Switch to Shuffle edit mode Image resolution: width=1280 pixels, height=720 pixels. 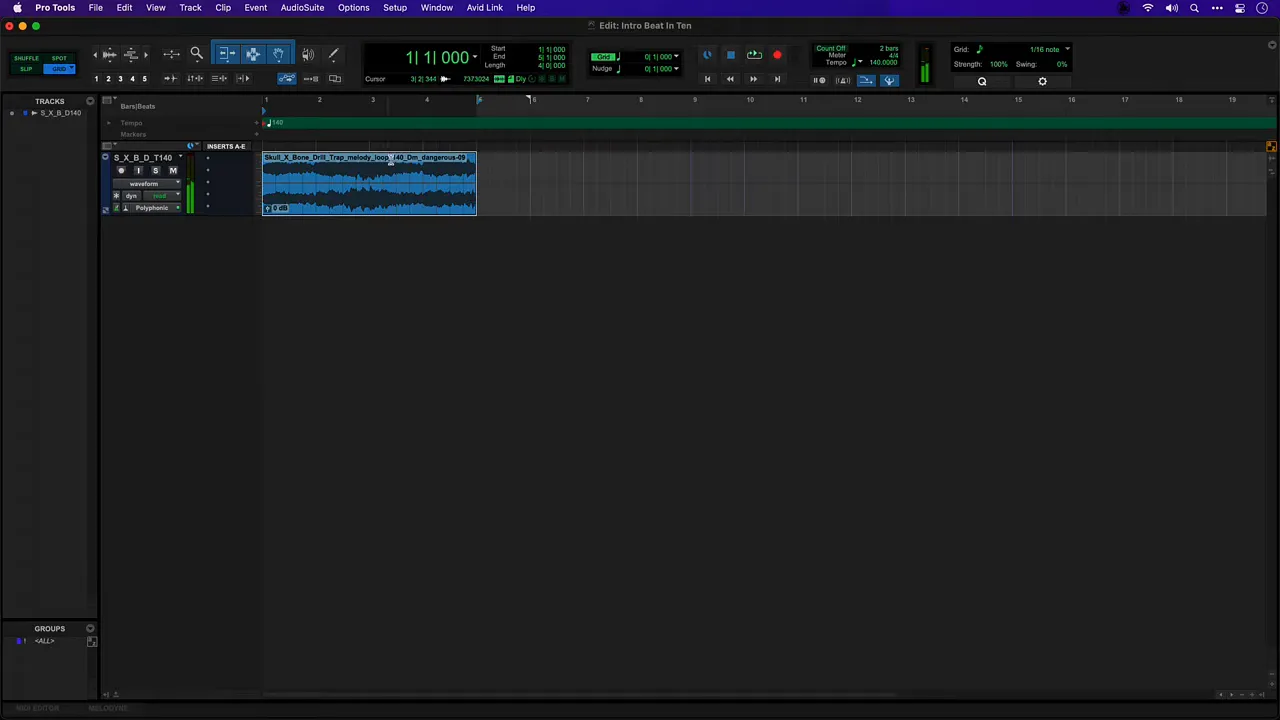tap(27, 58)
